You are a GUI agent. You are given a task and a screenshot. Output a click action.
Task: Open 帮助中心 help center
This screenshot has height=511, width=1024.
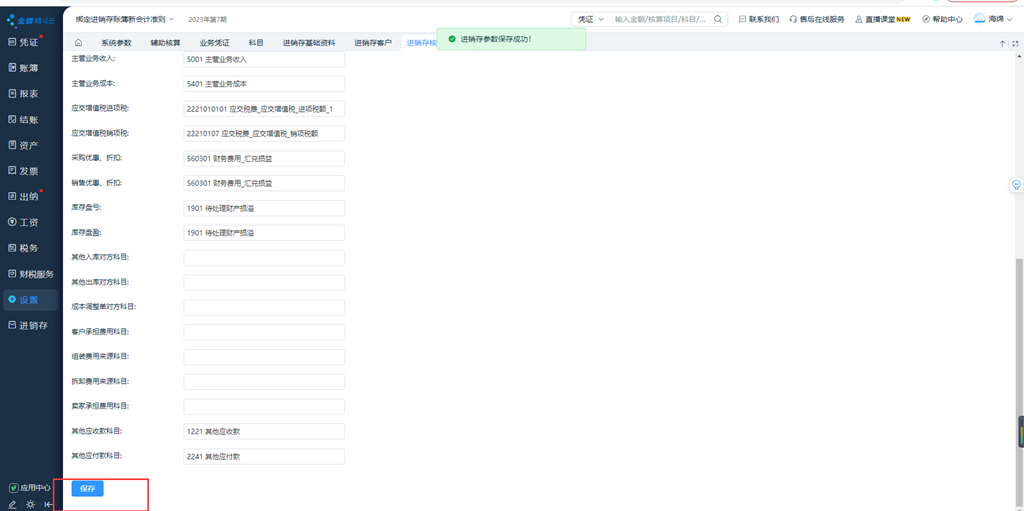[x=942, y=20]
